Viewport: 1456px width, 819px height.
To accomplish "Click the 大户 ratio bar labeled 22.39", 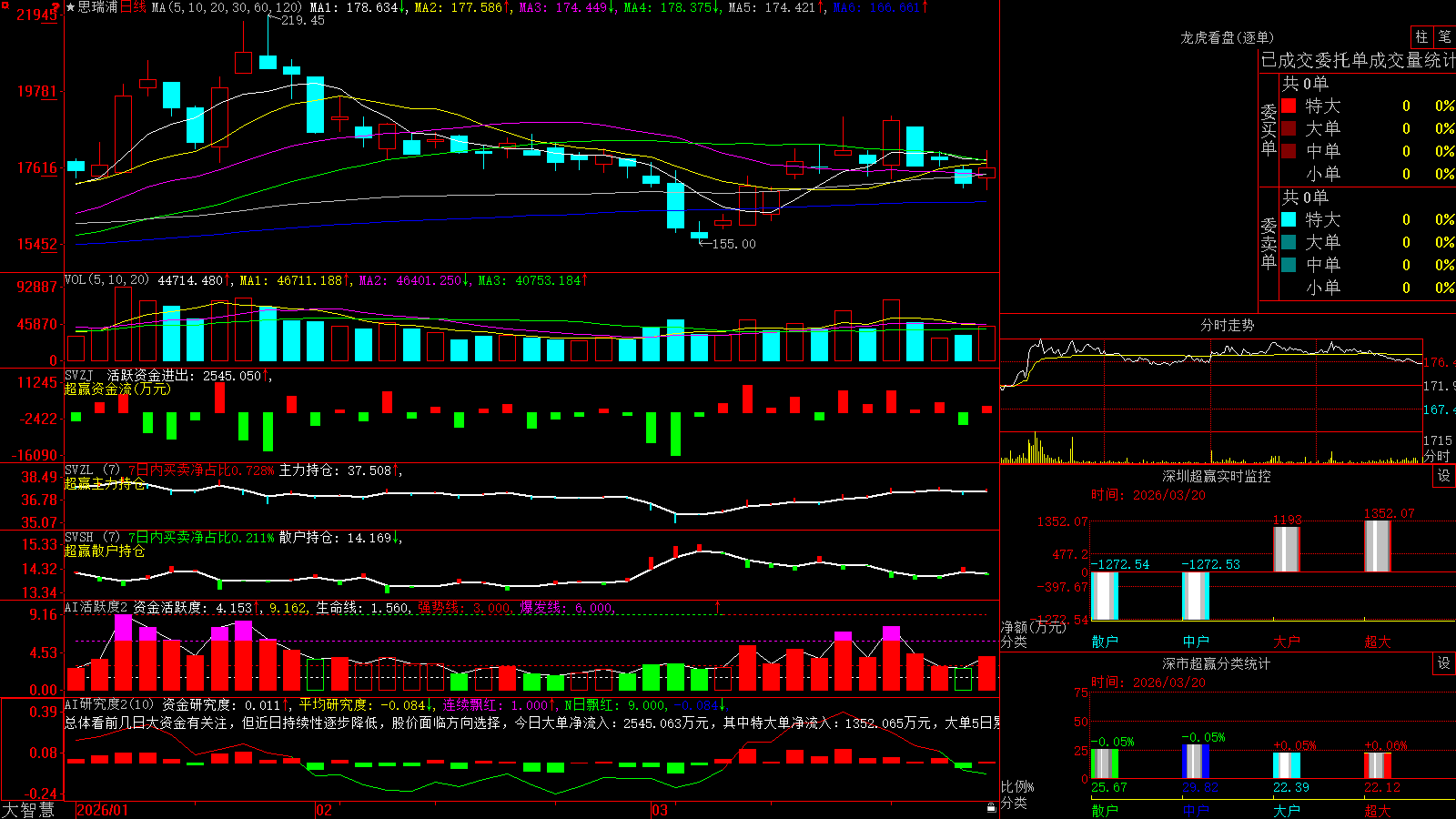I will (x=1286, y=765).
